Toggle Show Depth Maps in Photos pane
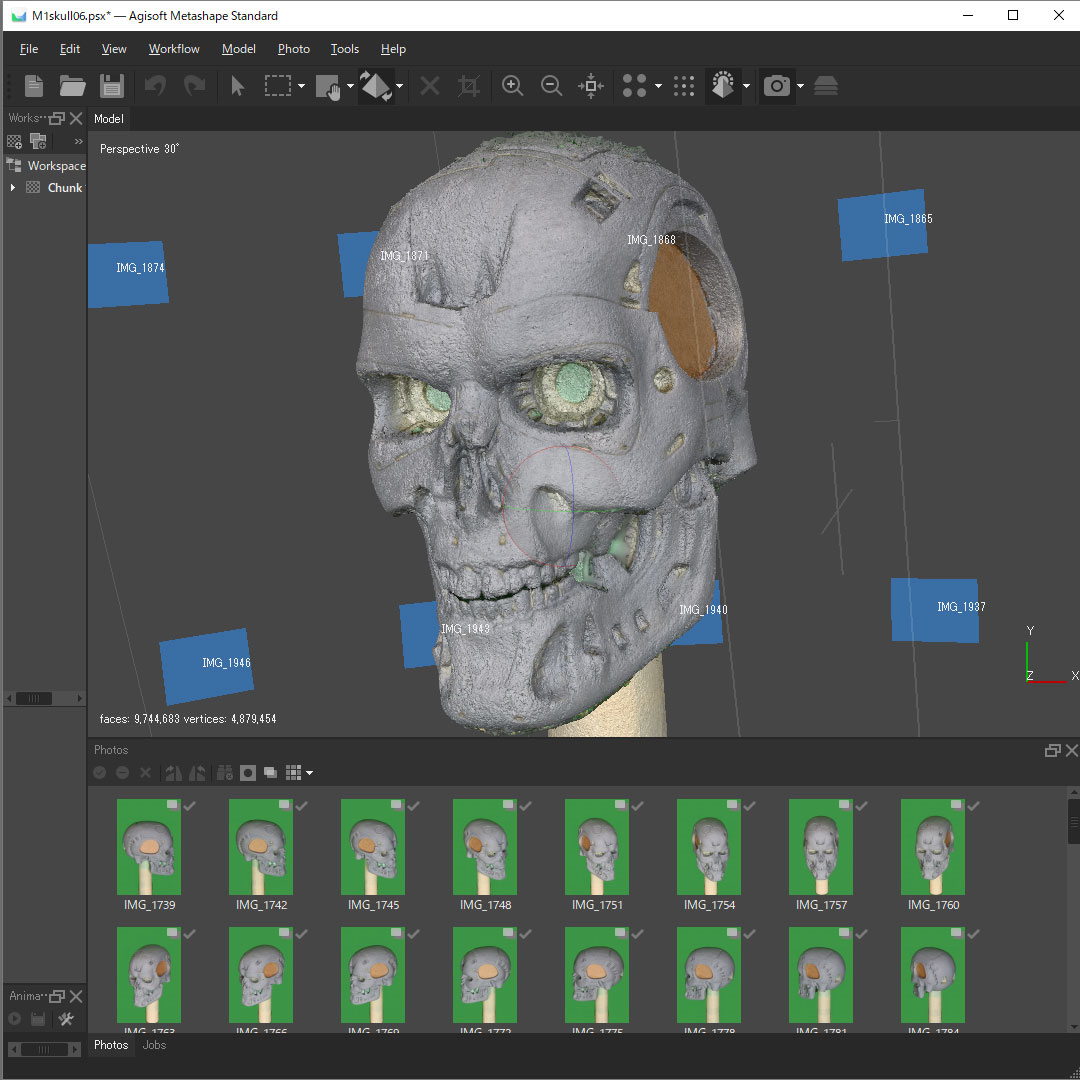Screen dimensions: 1080x1080 pyautogui.click(x=271, y=773)
